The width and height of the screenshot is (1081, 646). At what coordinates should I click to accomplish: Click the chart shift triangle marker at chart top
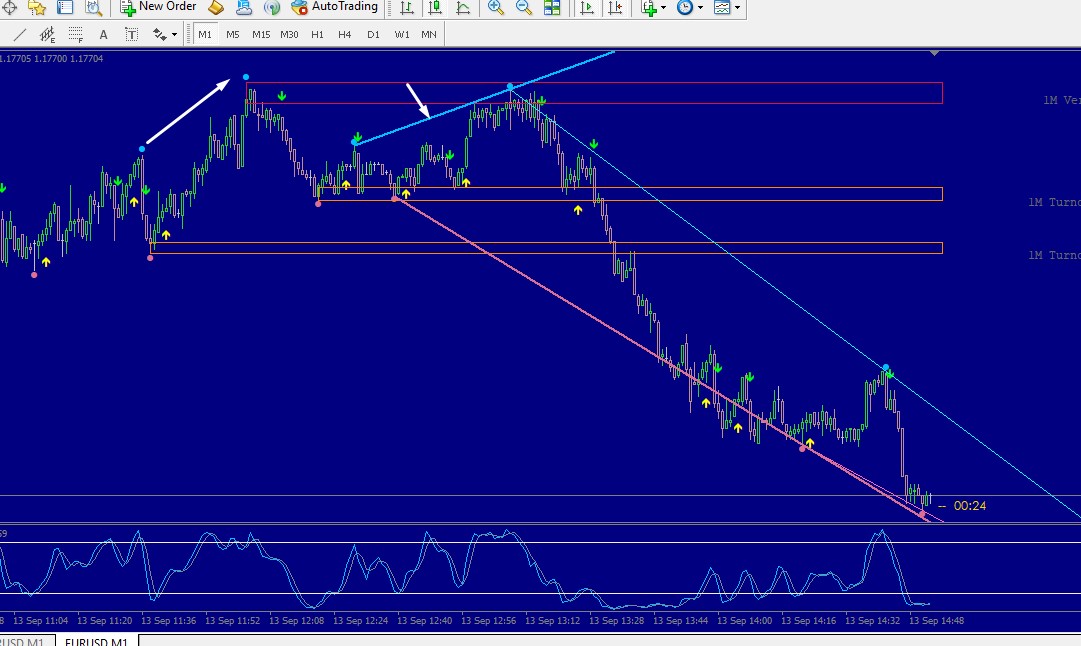pyautogui.click(x=934, y=53)
